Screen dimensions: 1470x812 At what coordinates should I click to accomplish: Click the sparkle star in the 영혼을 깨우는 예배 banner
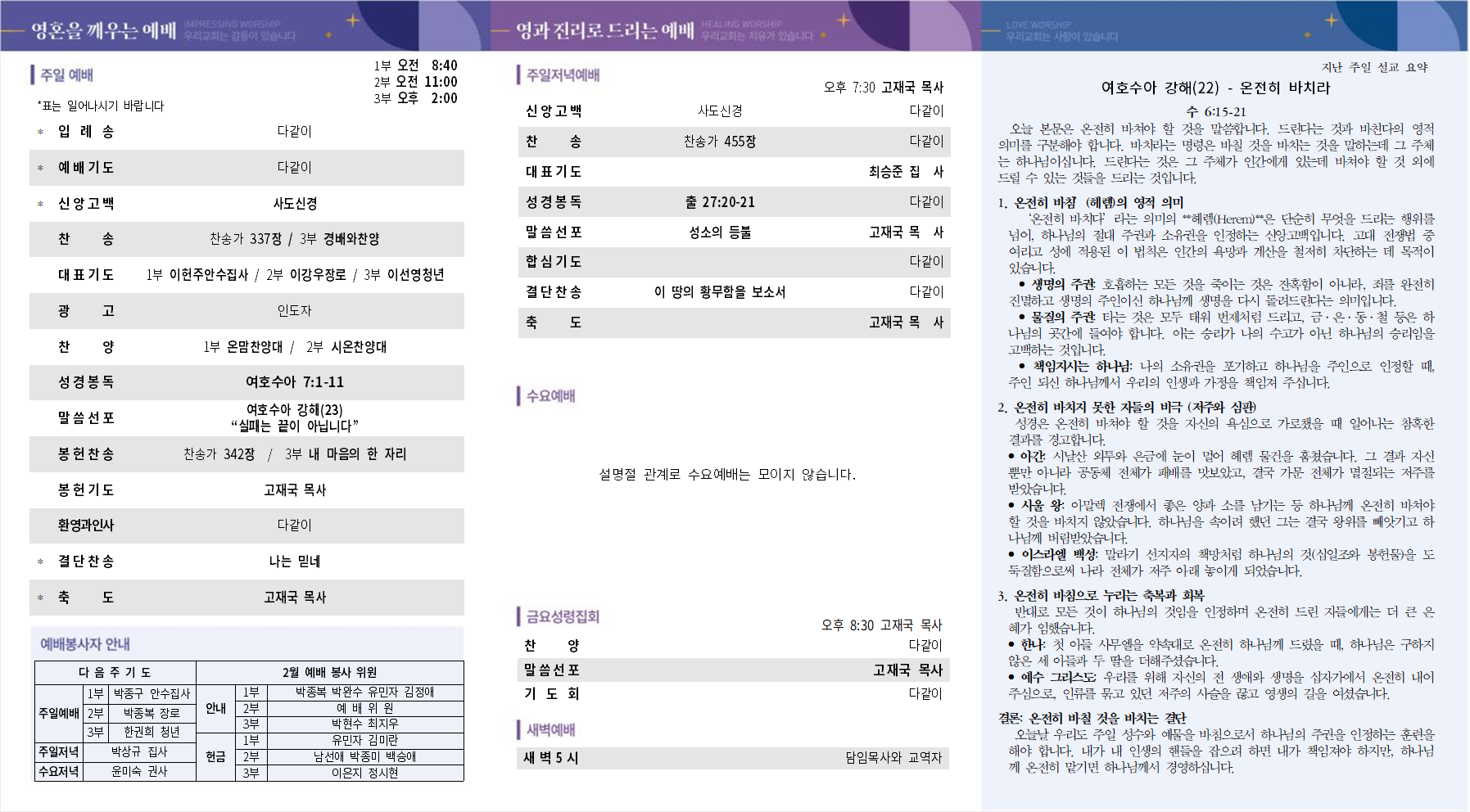(x=352, y=20)
